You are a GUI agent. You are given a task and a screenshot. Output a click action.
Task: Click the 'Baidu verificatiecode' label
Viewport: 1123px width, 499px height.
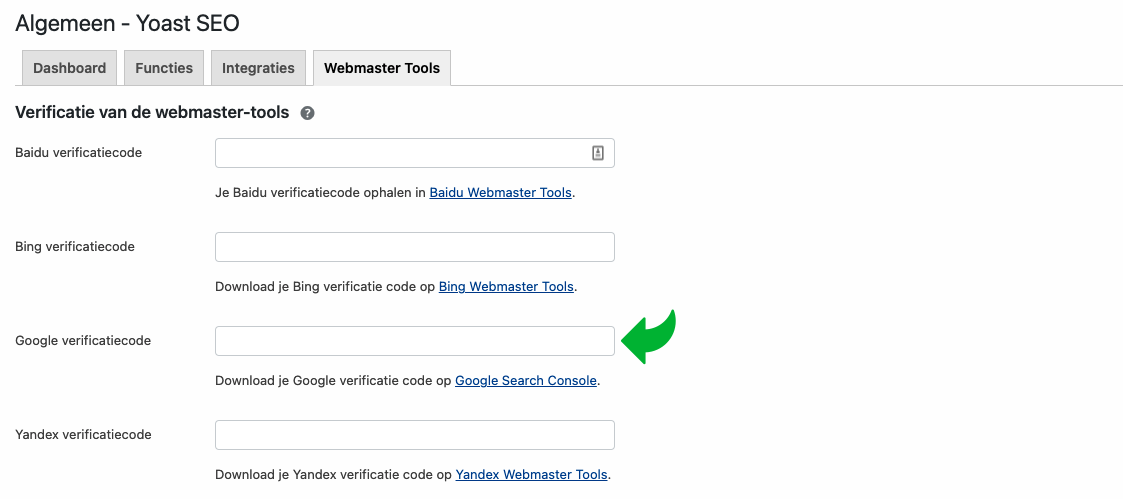(x=79, y=152)
